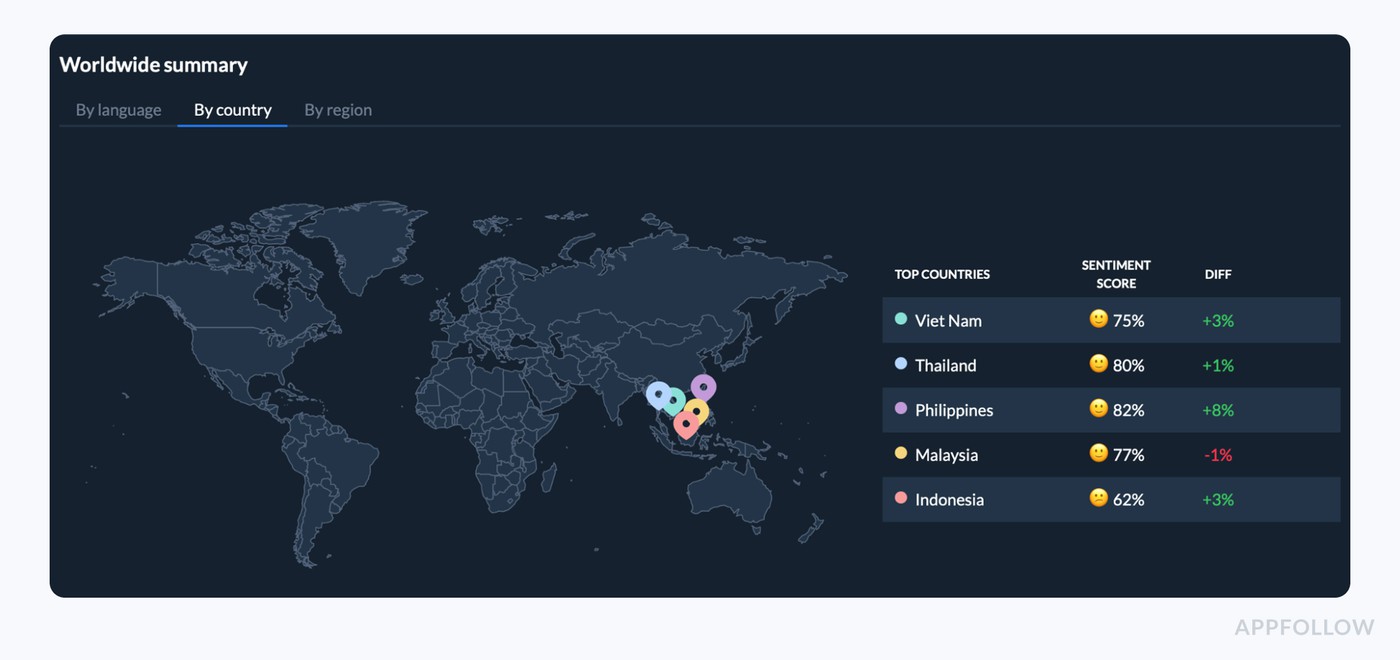Image resolution: width=1400 pixels, height=660 pixels.
Task: Click the pink Indonesia map pin
Action: pyautogui.click(x=686, y=423)
